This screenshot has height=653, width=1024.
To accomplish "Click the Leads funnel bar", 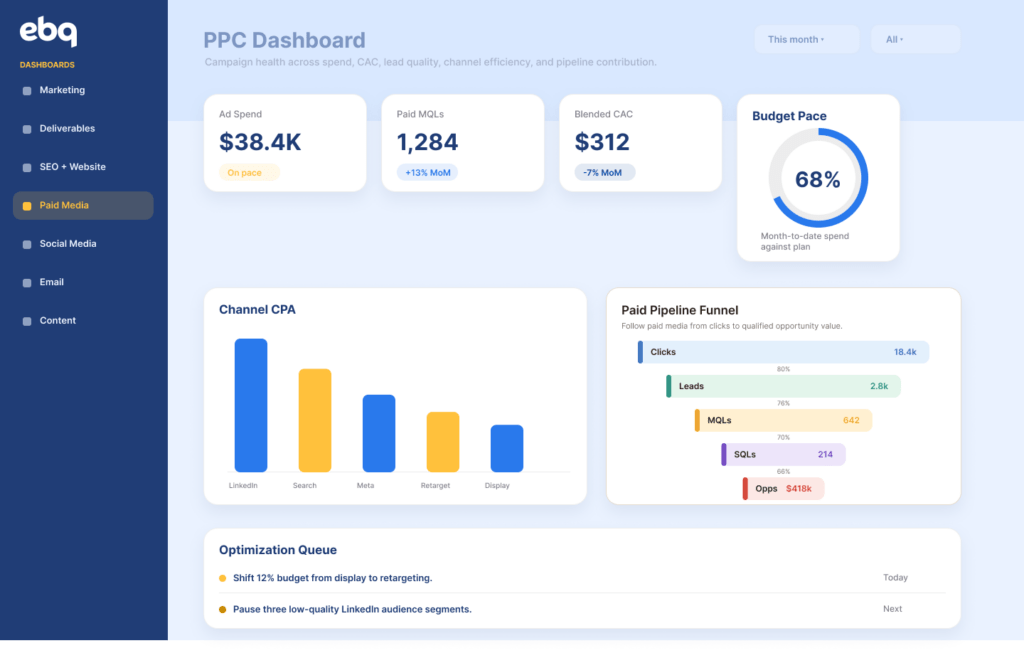I will (x=784, y=386).
